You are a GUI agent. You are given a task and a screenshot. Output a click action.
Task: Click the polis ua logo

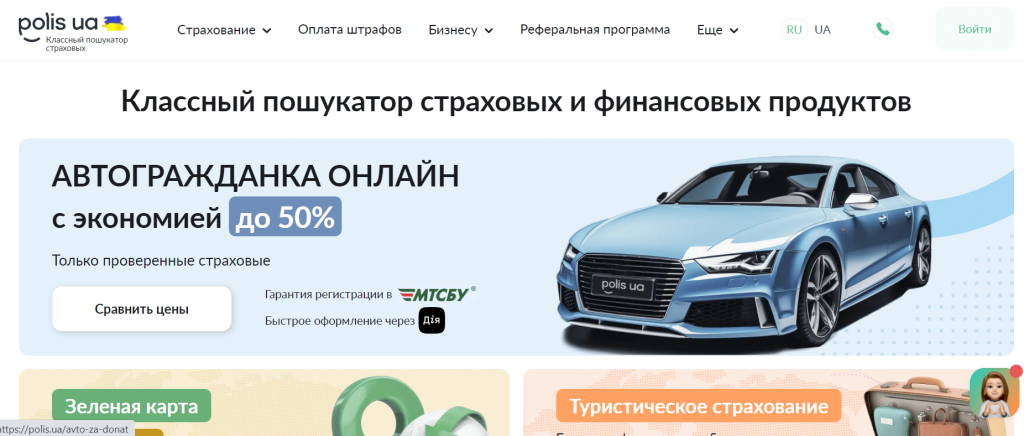[x=72, y=33]
